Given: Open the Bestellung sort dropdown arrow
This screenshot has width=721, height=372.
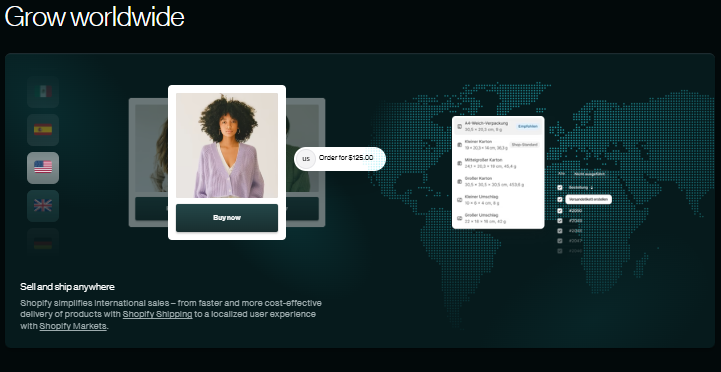Looking at the screenshot, I should [x=591, y=188].
